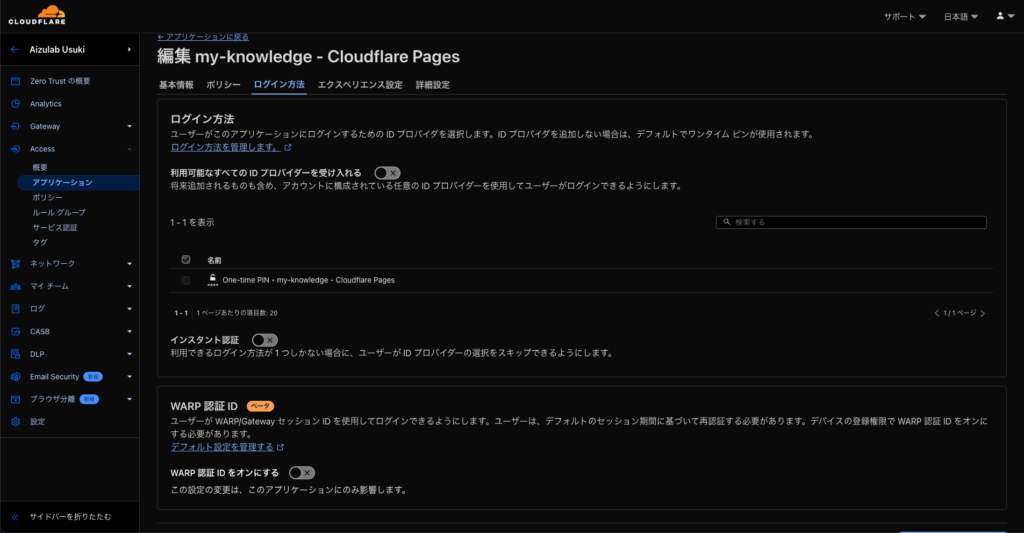Click the Zero Trust overview icon
Screen dimensions: 1024x533
point(16,82)
